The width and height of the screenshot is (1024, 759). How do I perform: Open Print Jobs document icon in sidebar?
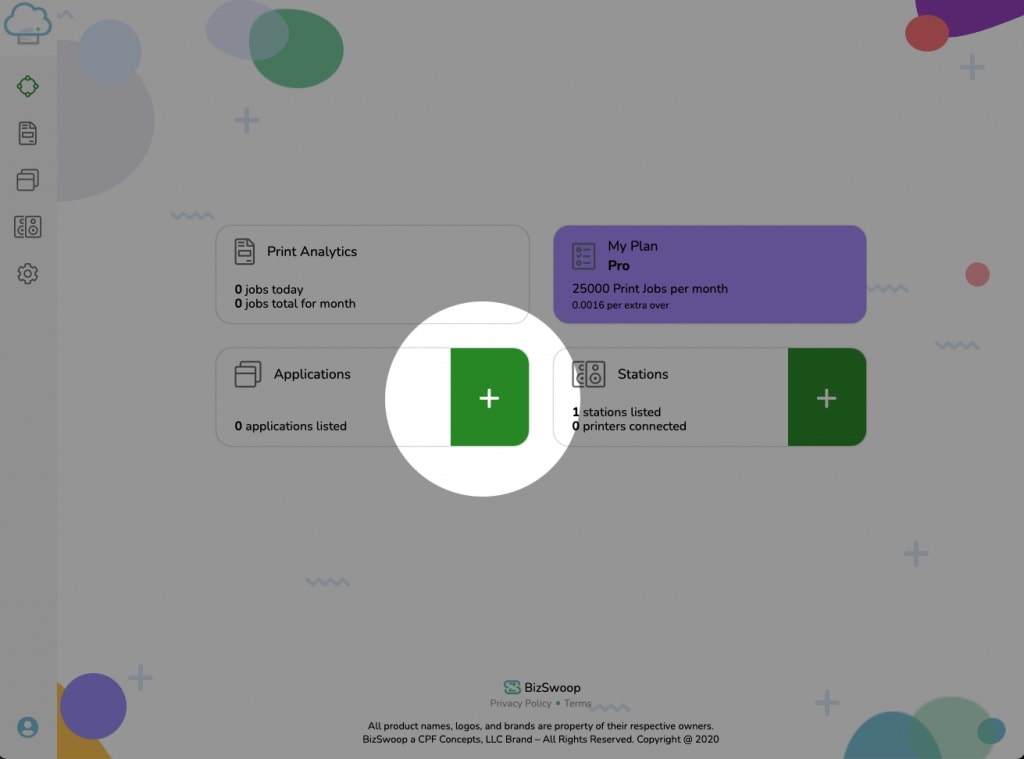[x=28, y=133]
